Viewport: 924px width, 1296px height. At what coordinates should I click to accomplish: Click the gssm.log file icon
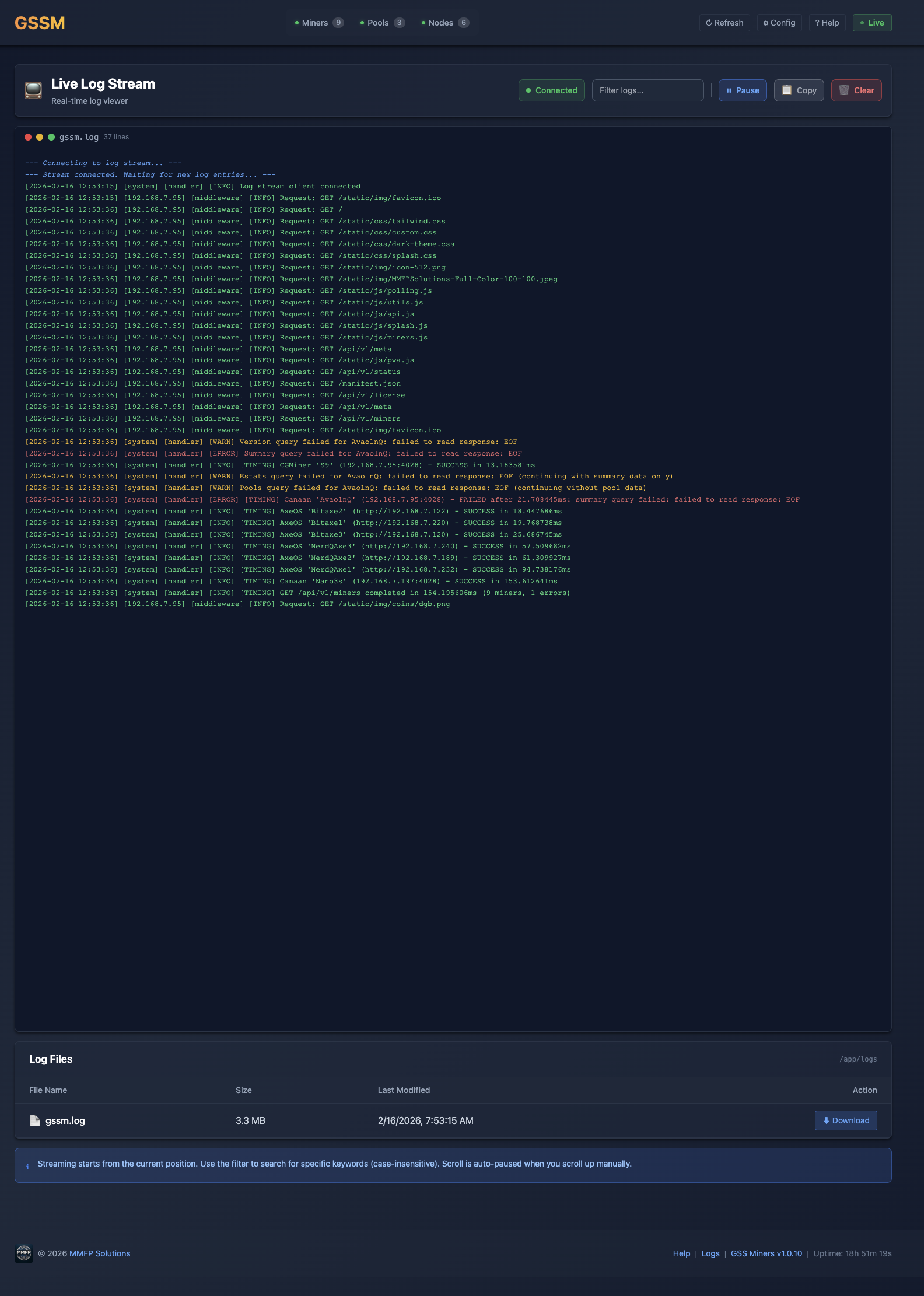click(35, 1120)
